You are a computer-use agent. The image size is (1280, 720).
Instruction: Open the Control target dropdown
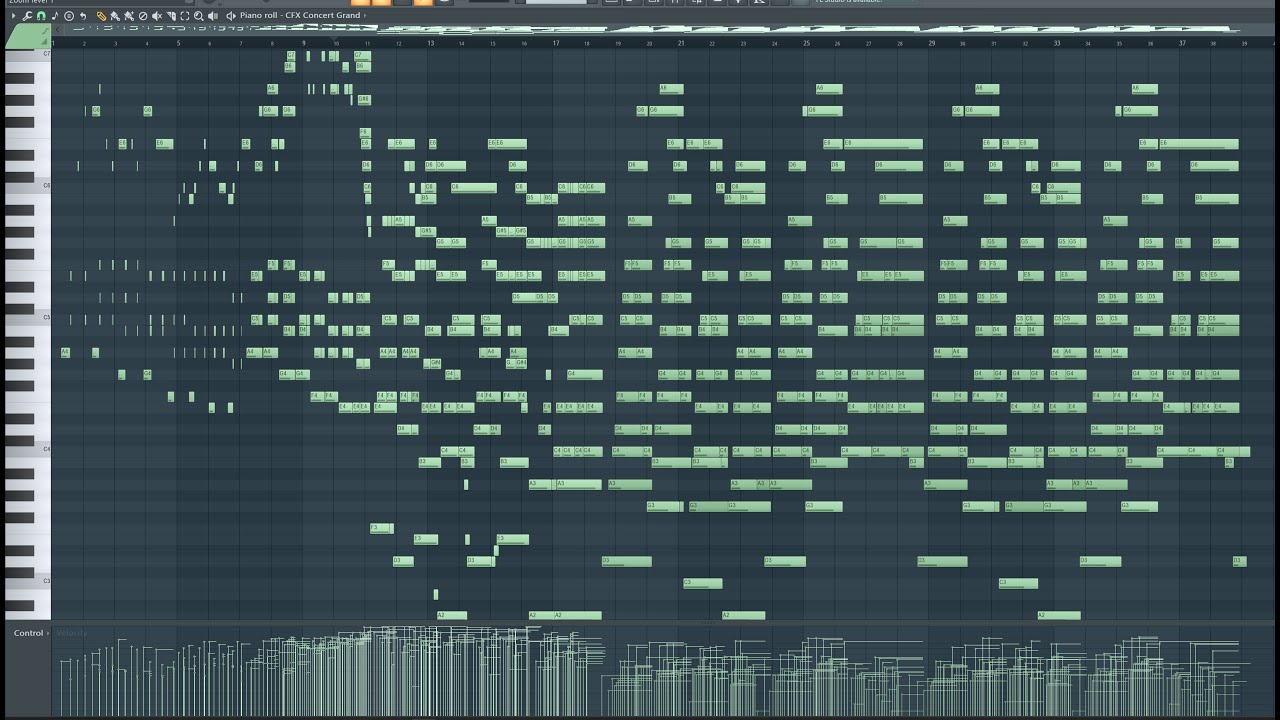(x=31, y=633)
